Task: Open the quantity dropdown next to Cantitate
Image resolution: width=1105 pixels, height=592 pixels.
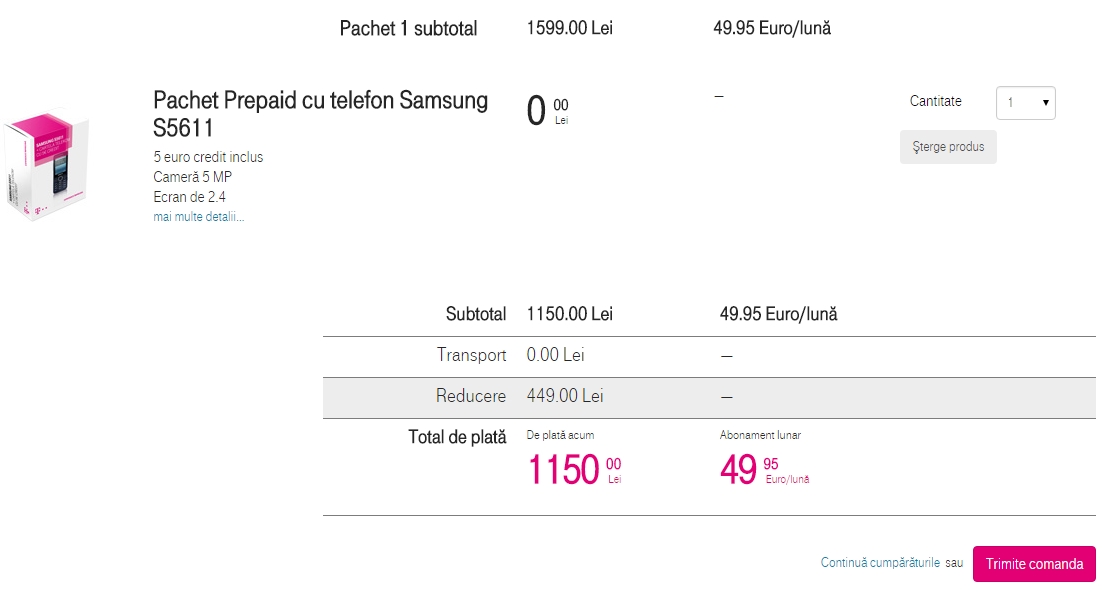Action: [x=1025, y=103]
